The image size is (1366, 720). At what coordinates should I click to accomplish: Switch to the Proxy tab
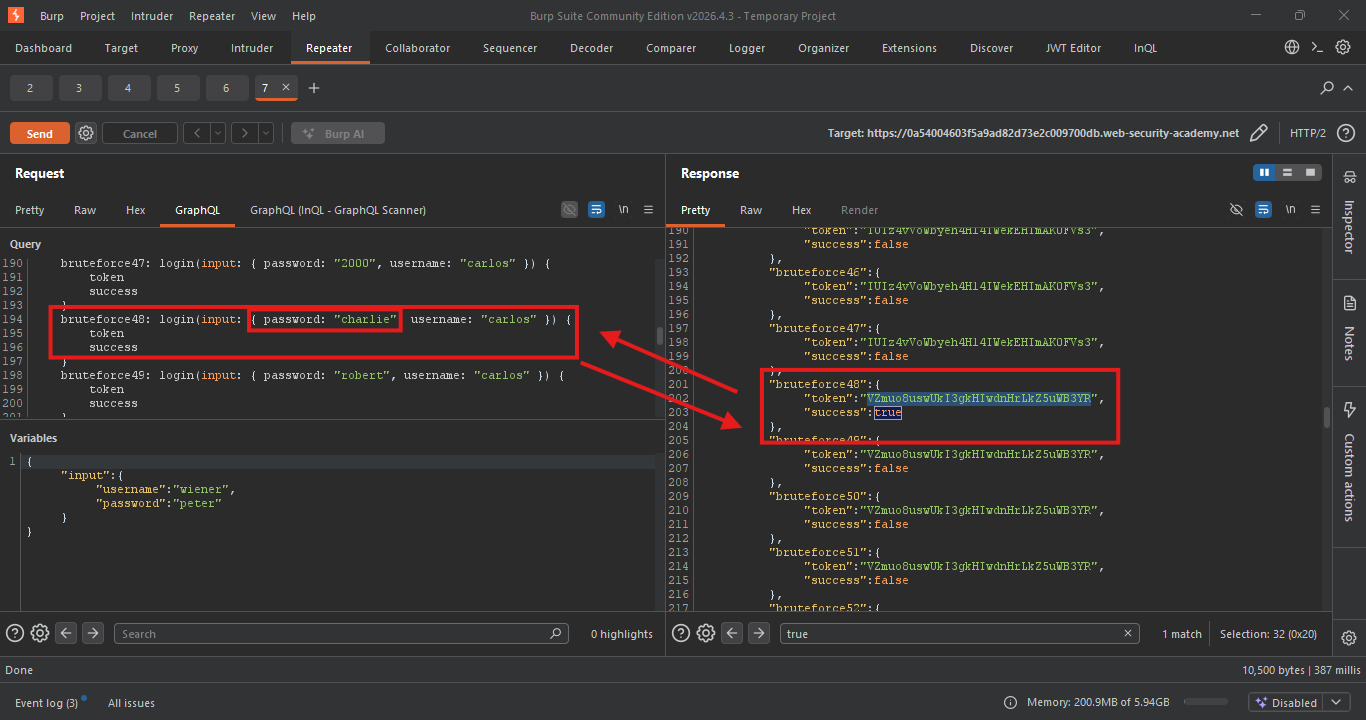(x=184, y=48)
